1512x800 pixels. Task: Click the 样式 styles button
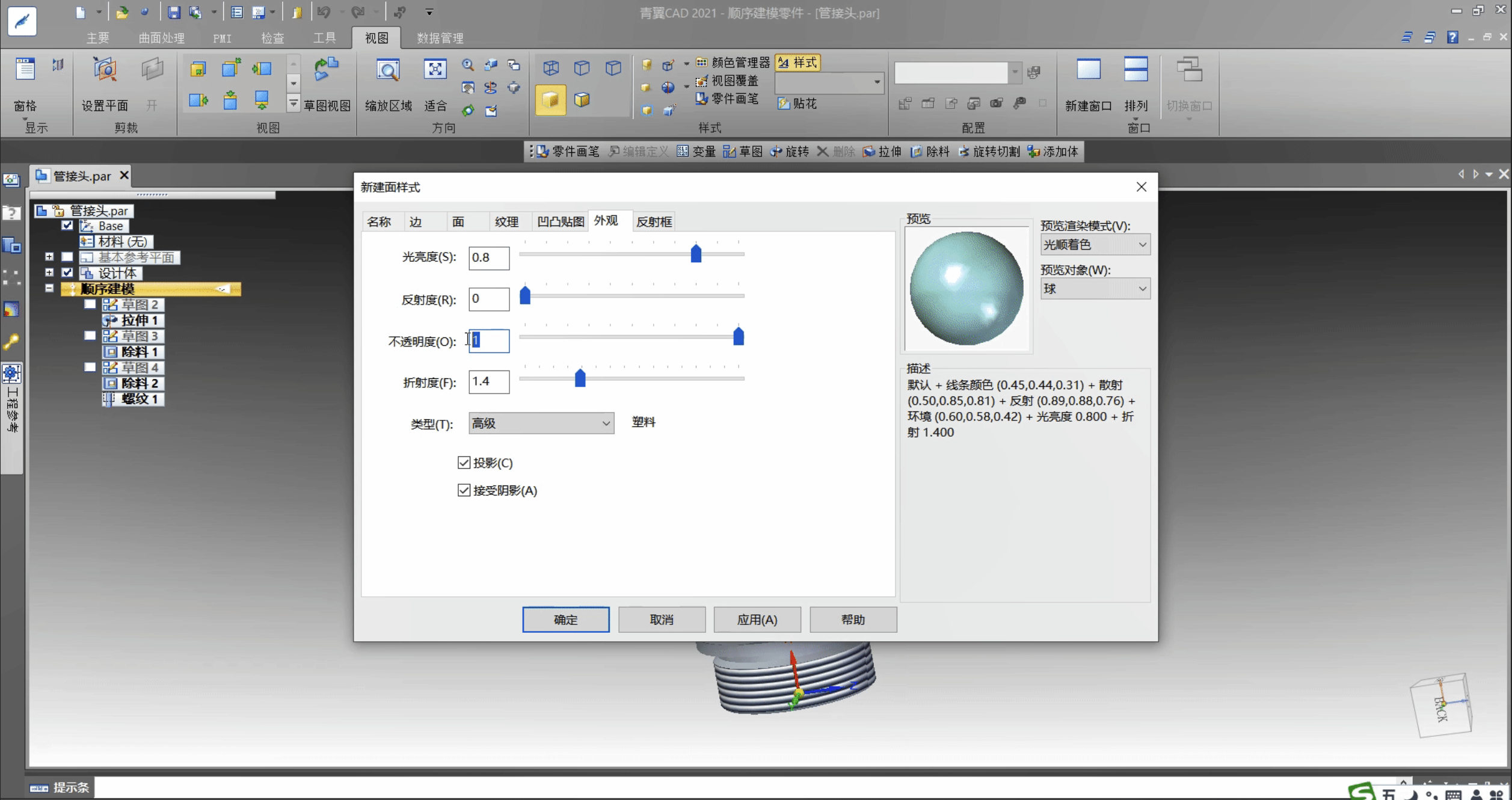click(797, 63)
